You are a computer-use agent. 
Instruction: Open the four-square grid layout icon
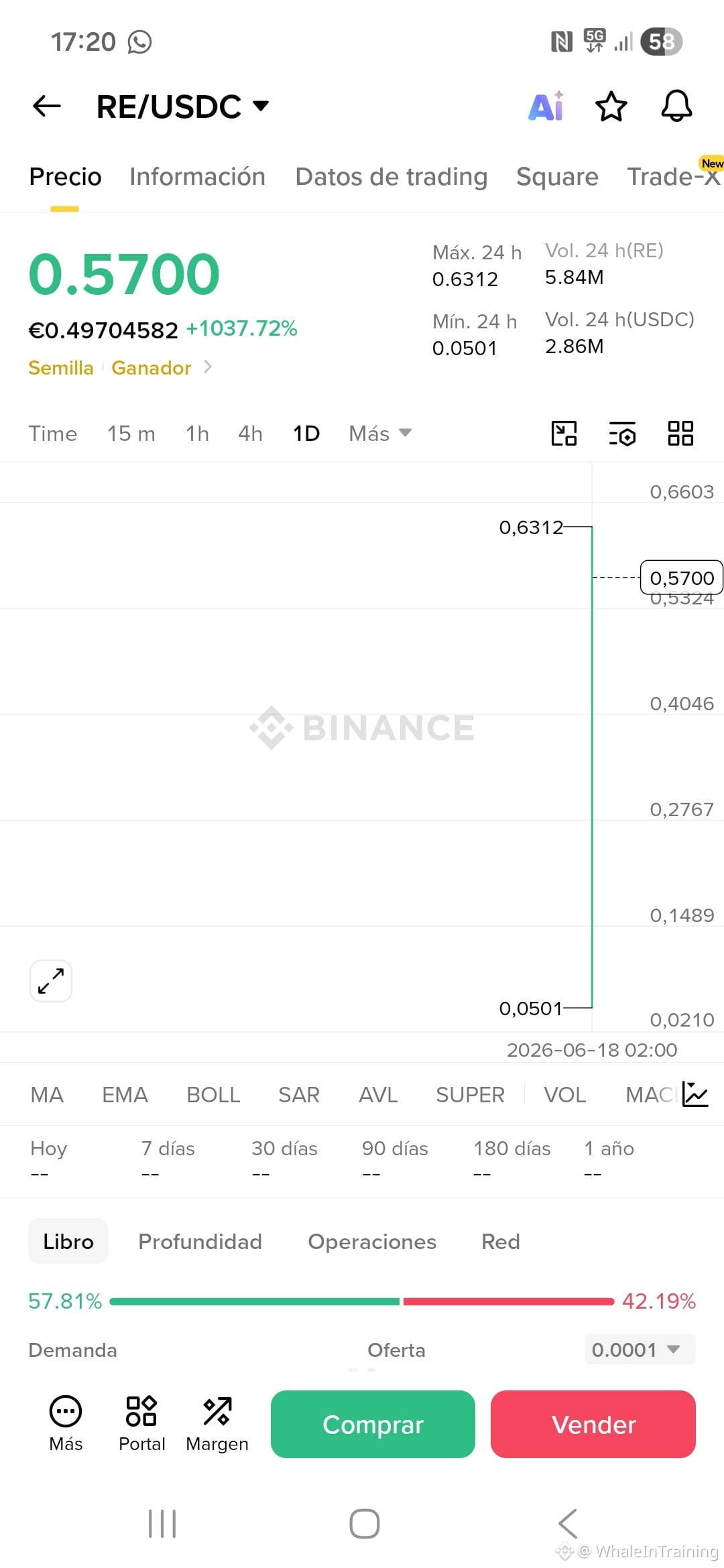click(x=680, y=434)
